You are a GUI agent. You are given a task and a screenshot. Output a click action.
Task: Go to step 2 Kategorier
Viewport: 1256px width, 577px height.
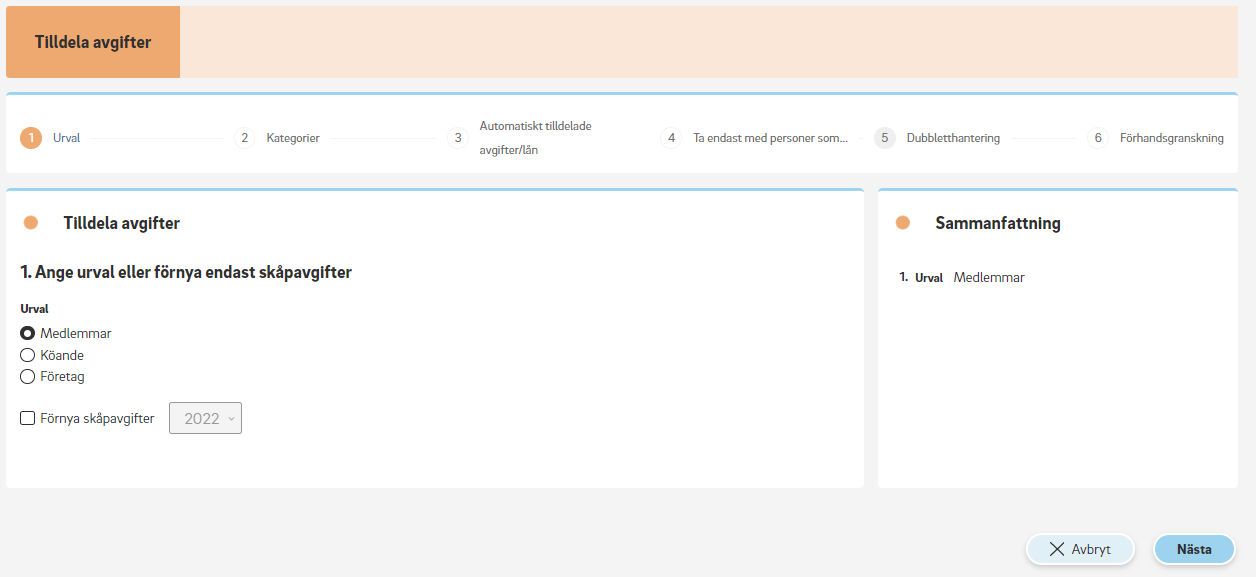pyautogui.click(x=277, y=138)
